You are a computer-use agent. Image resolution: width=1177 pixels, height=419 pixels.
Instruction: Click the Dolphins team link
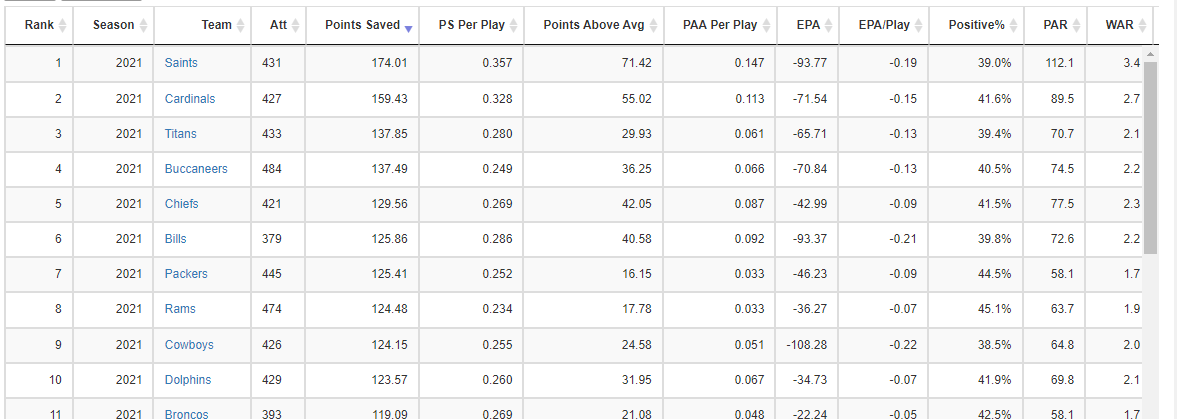(188, 380)
